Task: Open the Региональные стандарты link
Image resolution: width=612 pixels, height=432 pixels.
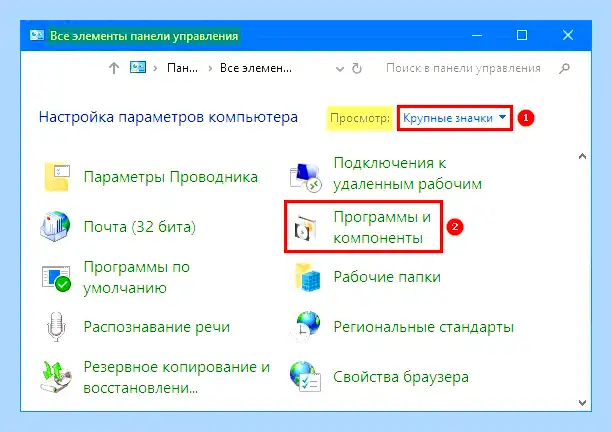Action: 423,327
